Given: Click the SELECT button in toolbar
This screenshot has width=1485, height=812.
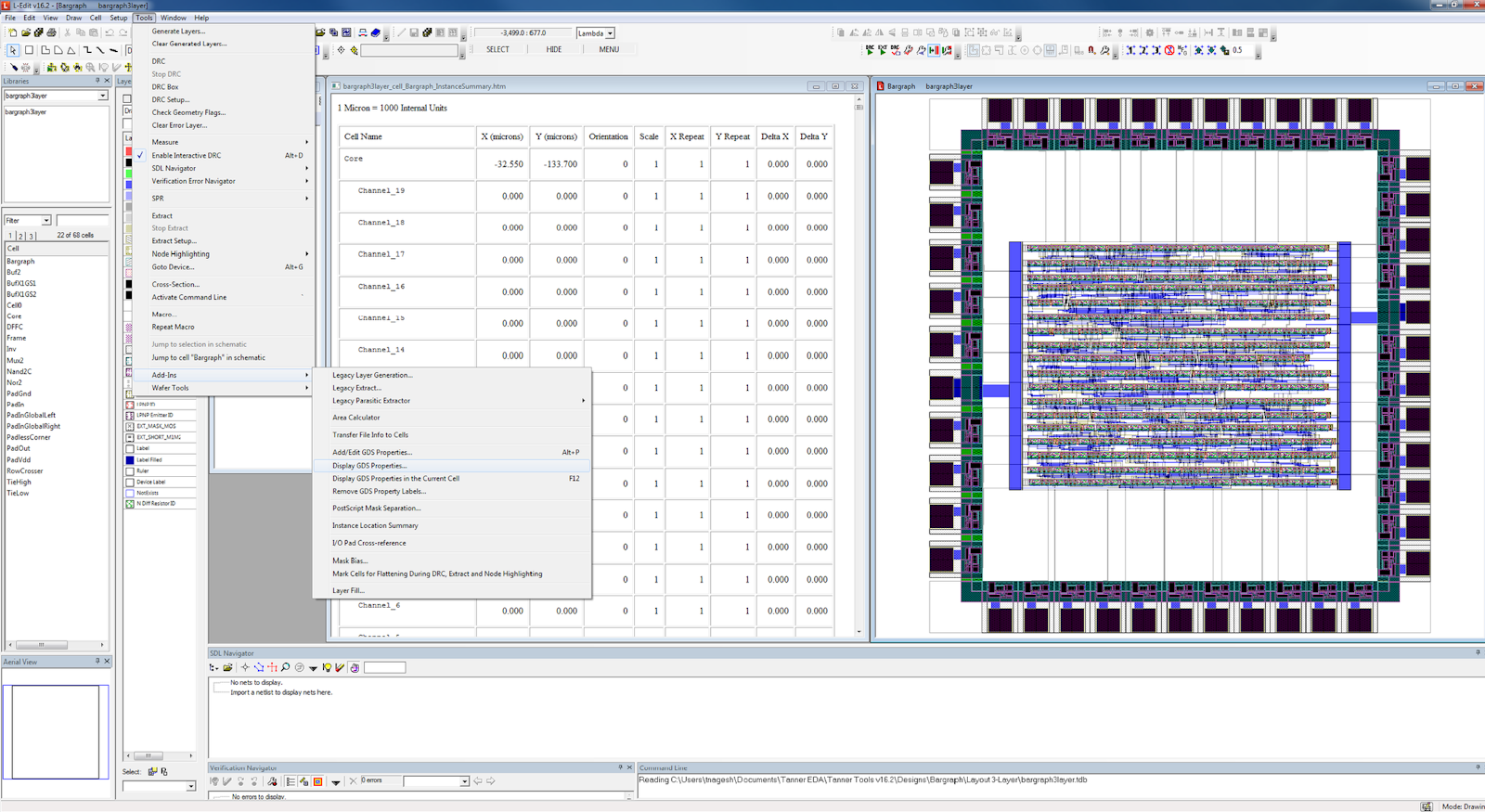Looking at the screenshot, I should (x=497, y=49).
